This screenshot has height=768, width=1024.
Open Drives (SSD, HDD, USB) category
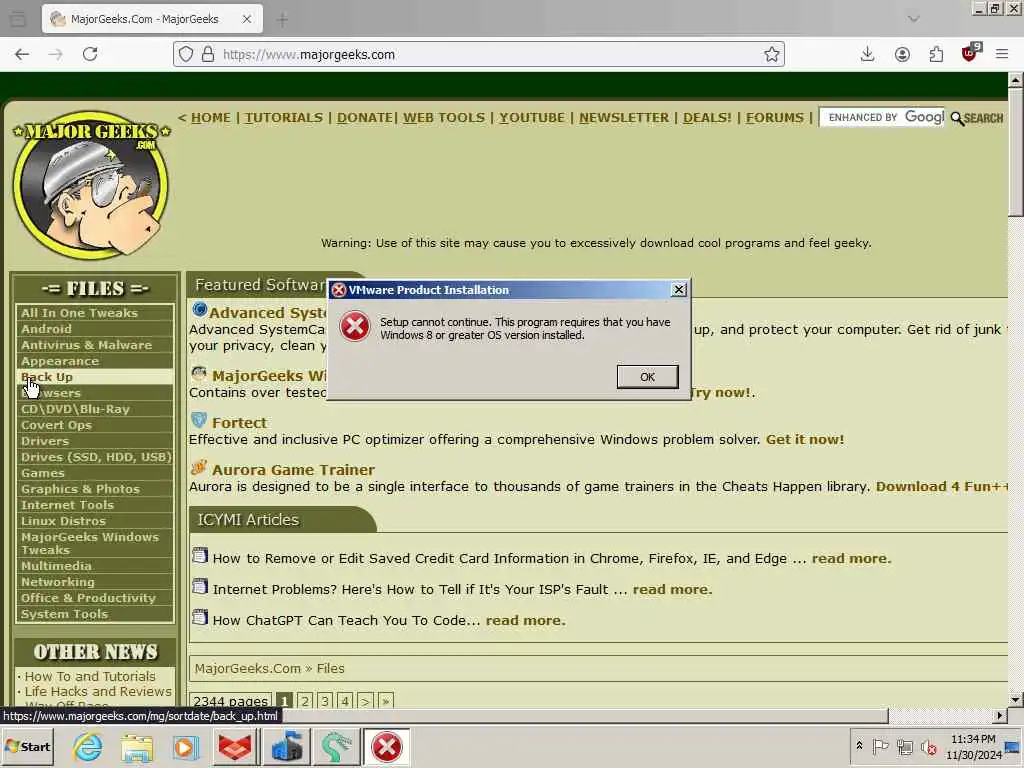(x=95, y=457)
